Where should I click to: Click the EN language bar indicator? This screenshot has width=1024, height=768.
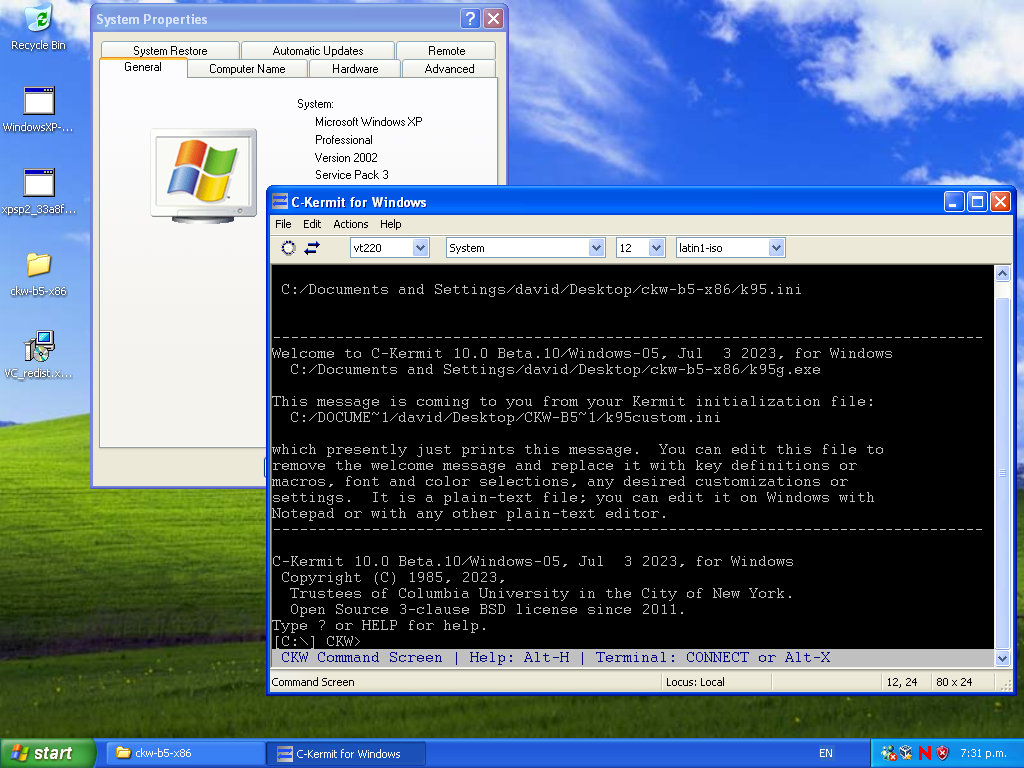pyautogui.click(x=825, y=753)
